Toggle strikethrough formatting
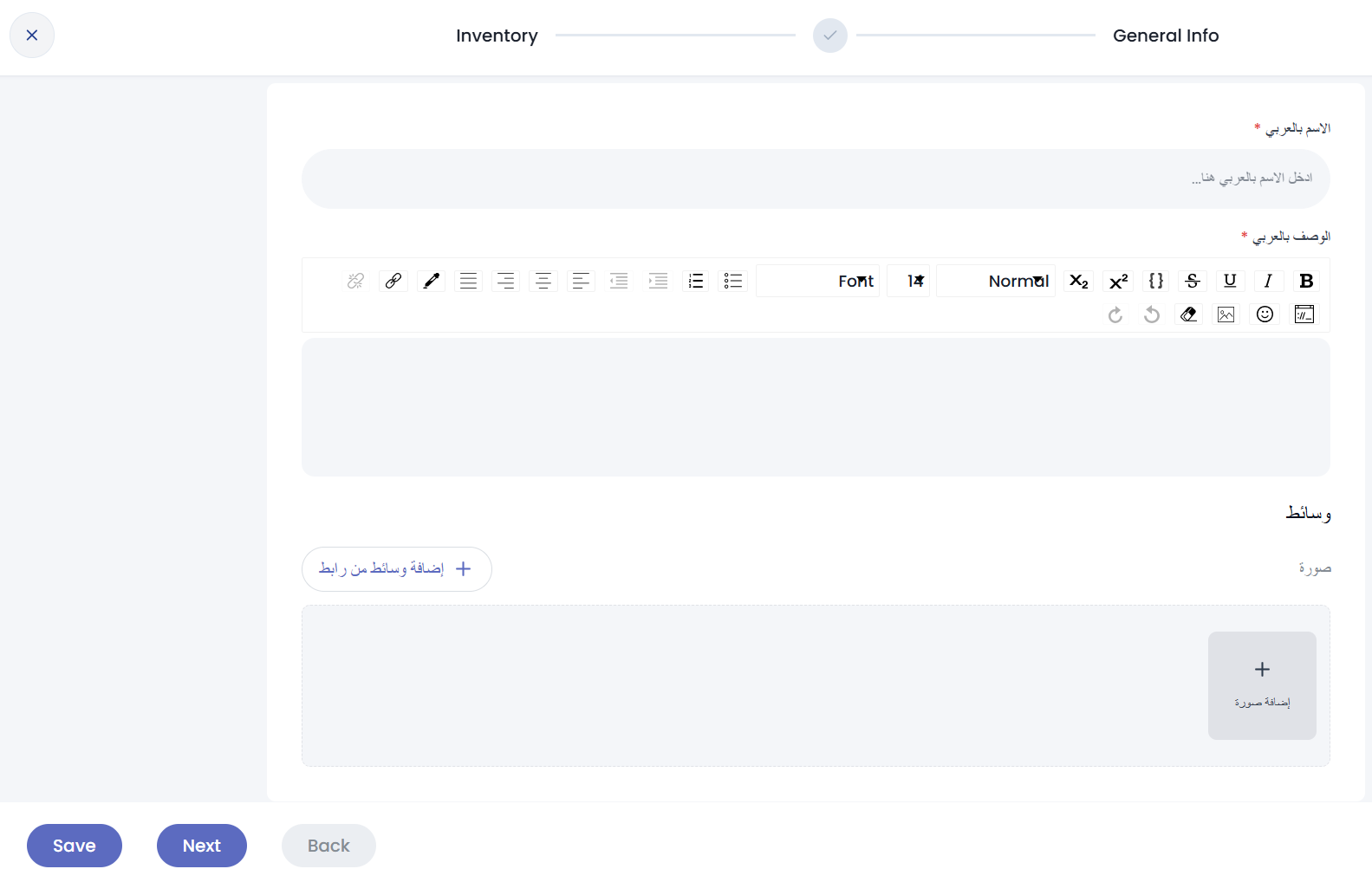 (1193, 281)
